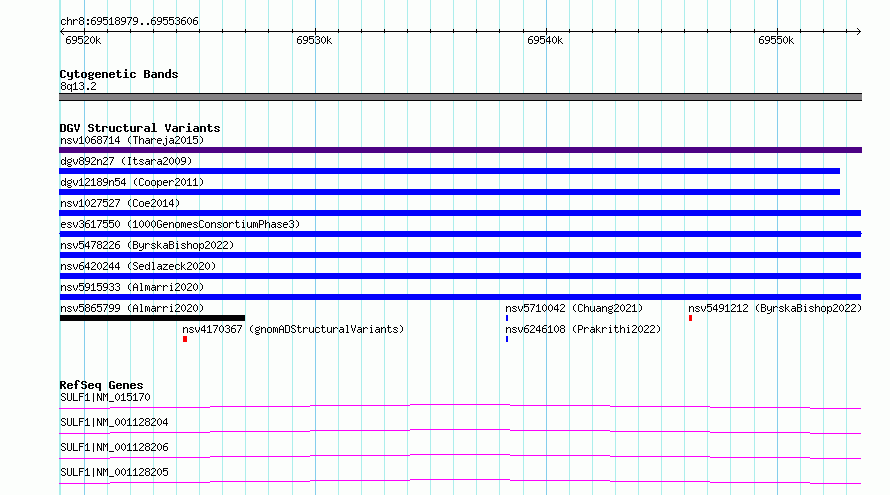
Task: Click nsv5915933 (Almarri2020) variant label
Action: 132,287
